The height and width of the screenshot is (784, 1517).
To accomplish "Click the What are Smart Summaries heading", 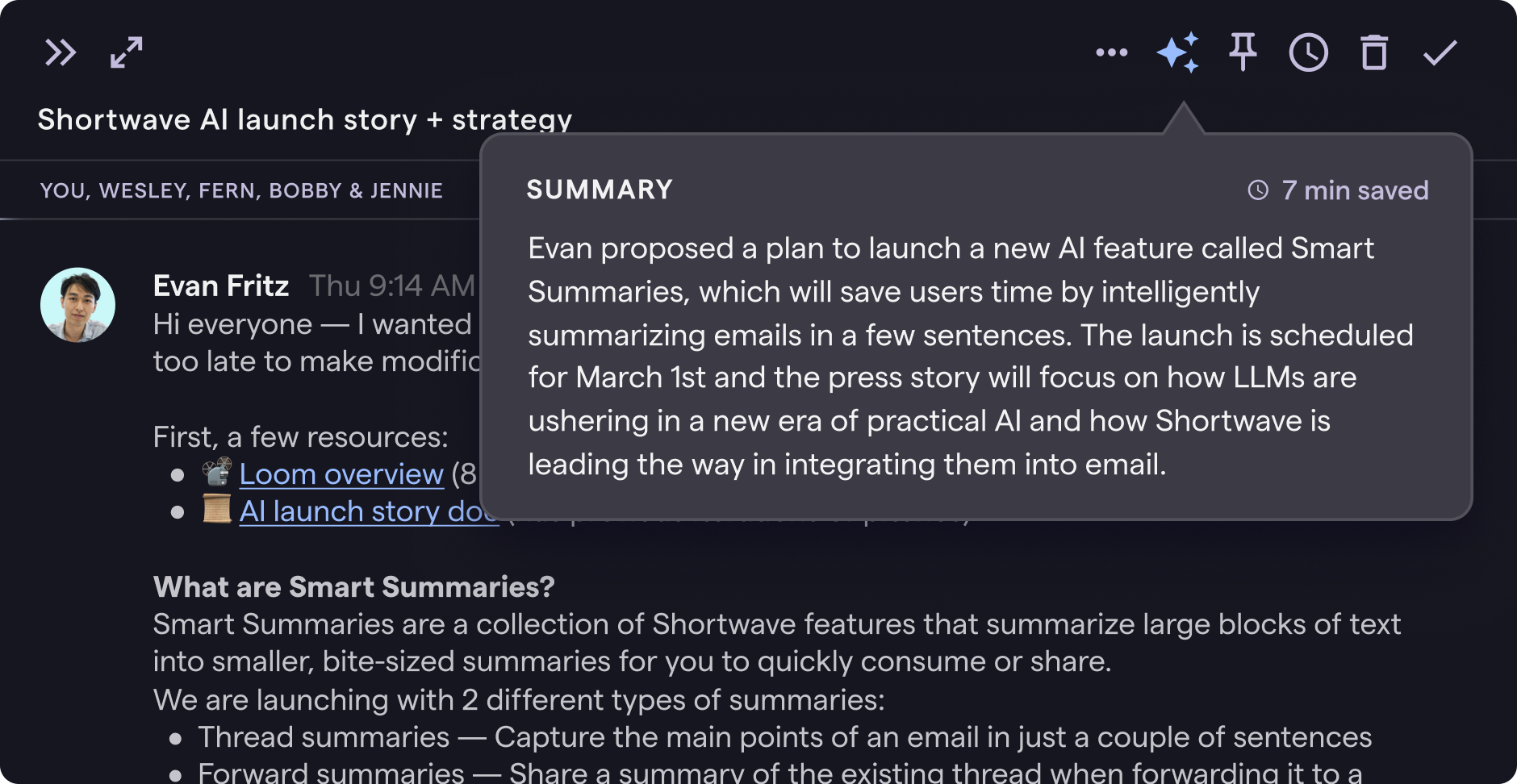I will click(x=354, y=586).
